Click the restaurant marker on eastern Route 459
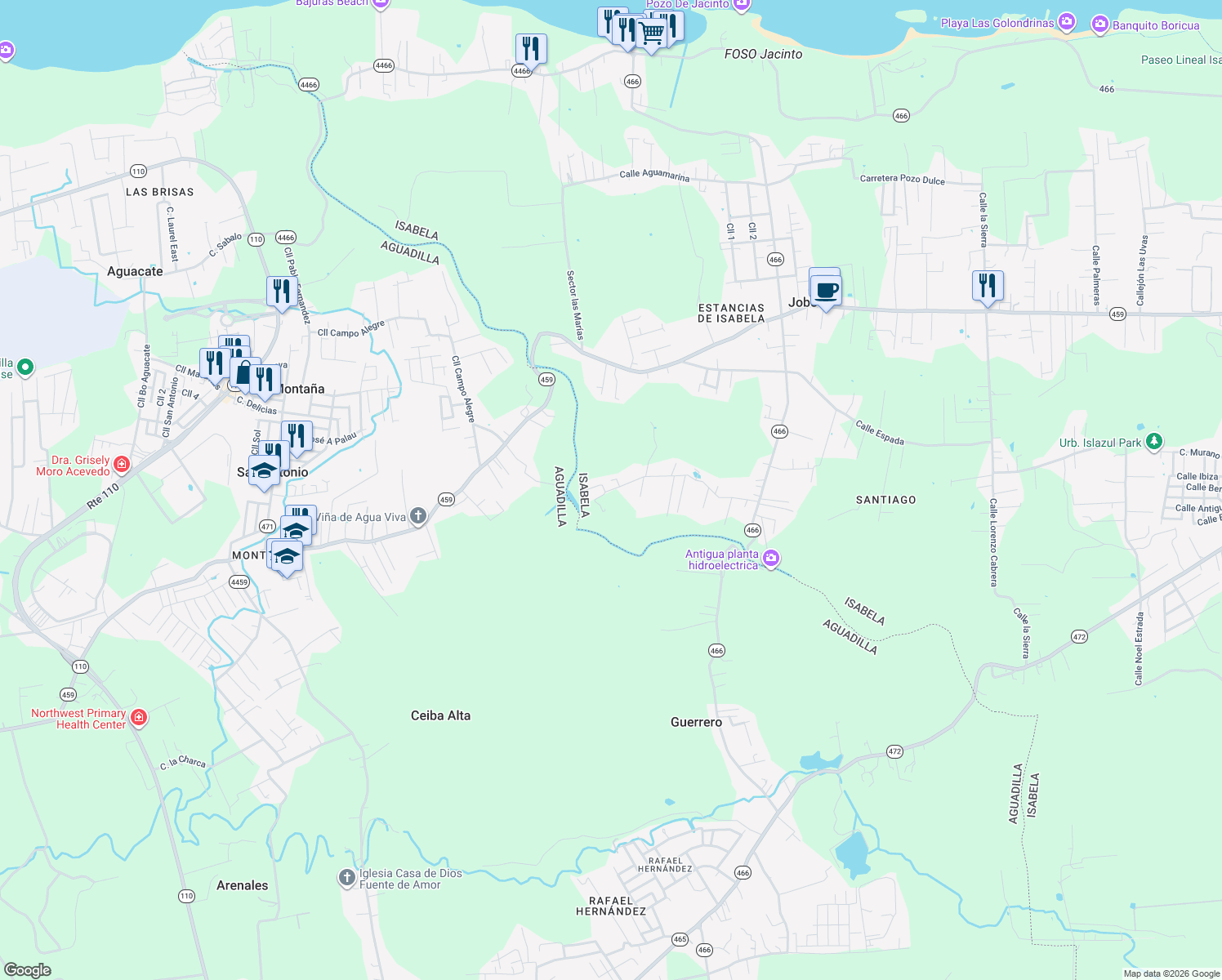 pos(987,283)
